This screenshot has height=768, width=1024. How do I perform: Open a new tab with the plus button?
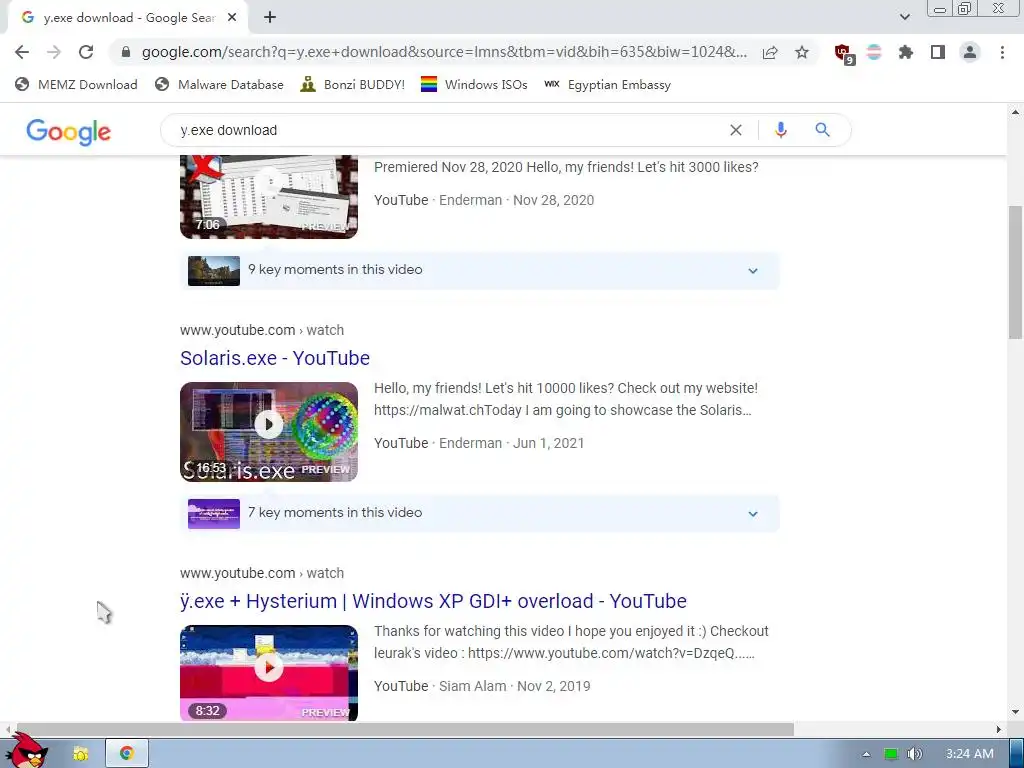270,18
